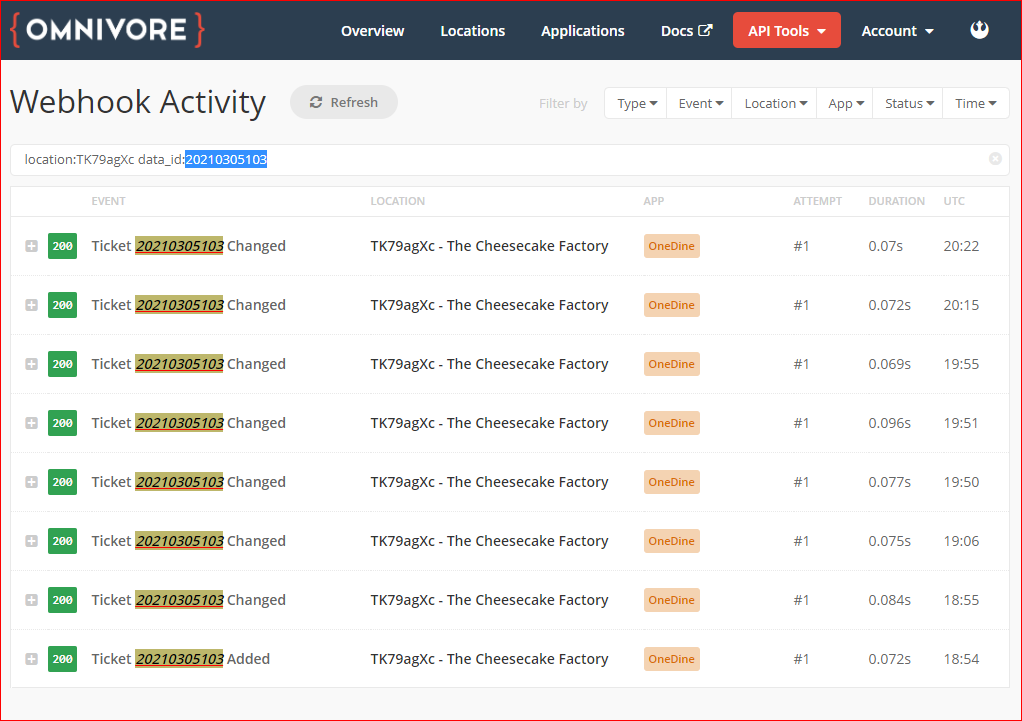Navigate to the Locations page
Screen dimensions: 1022x721
pos(472,31)
